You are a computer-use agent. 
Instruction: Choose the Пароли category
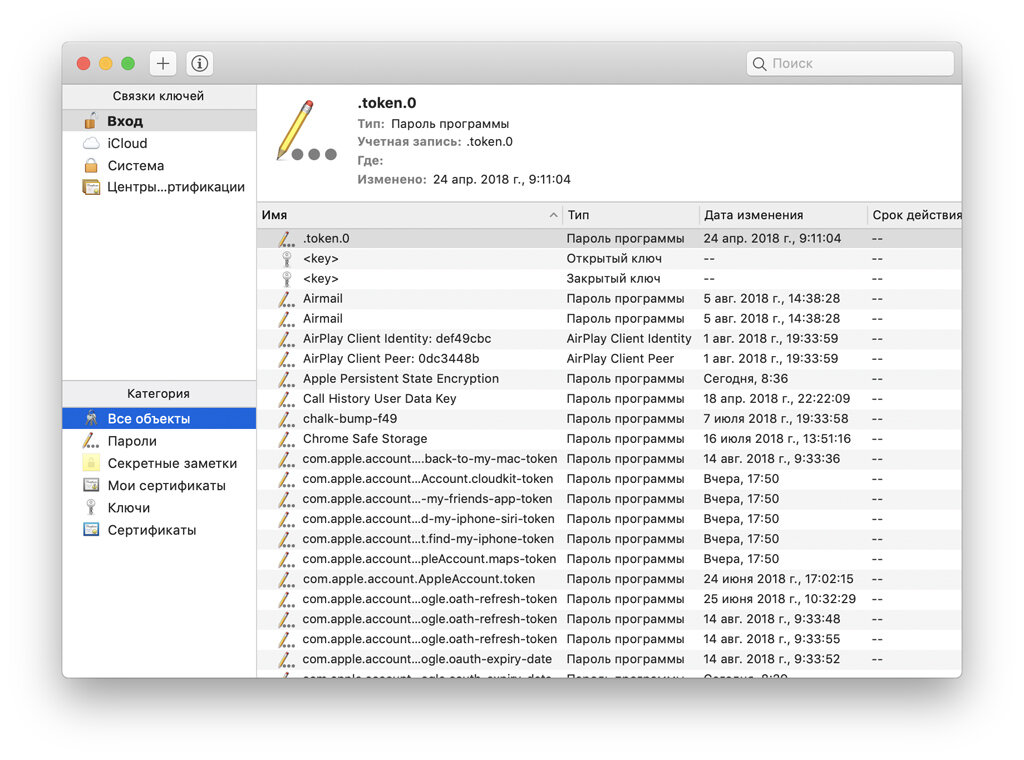point(159,441)
